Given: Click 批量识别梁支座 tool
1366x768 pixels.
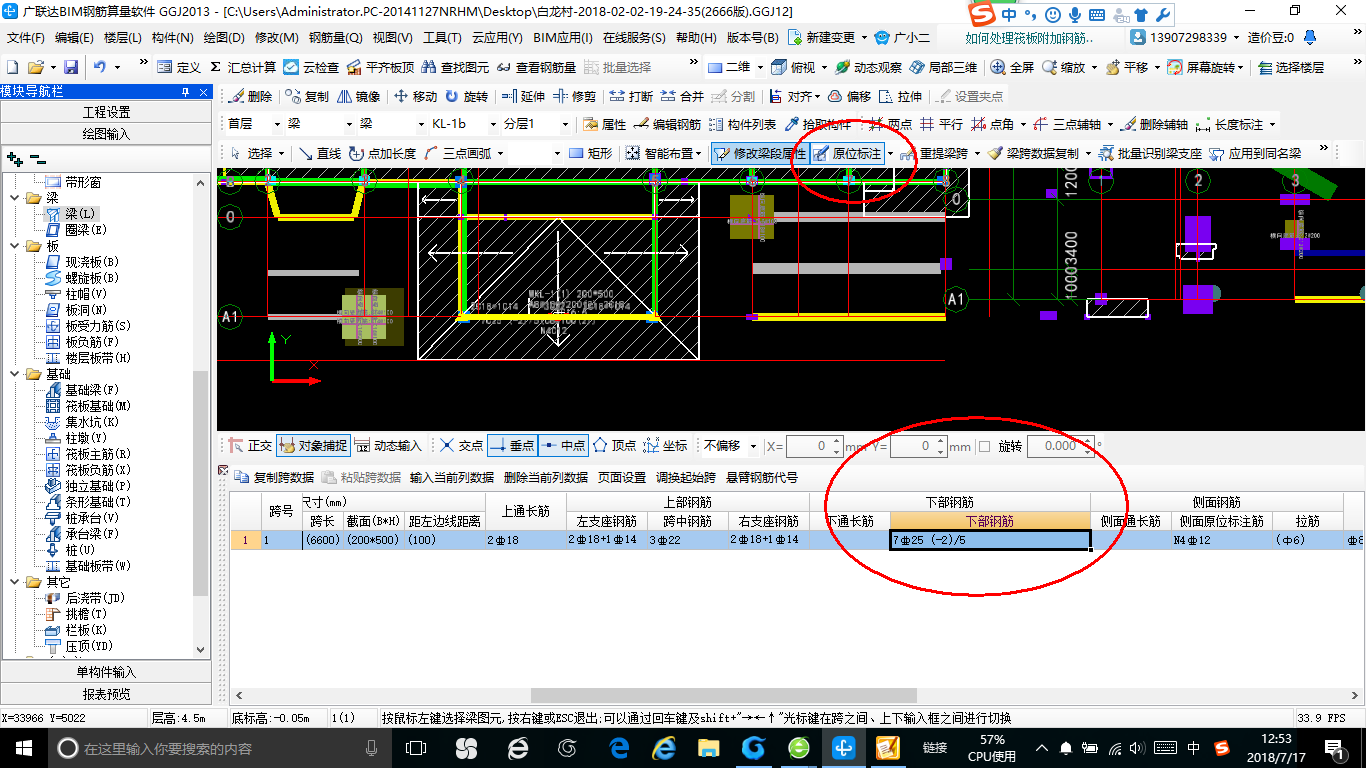Looking at the screenshot, I should pyautogui.click(x=1150, y=153).
